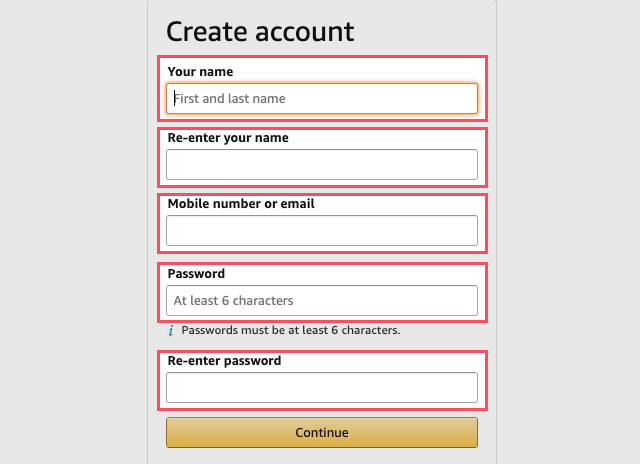Click the 'First and last name' placeholder text
640x464 pixels.
[230, 99]
